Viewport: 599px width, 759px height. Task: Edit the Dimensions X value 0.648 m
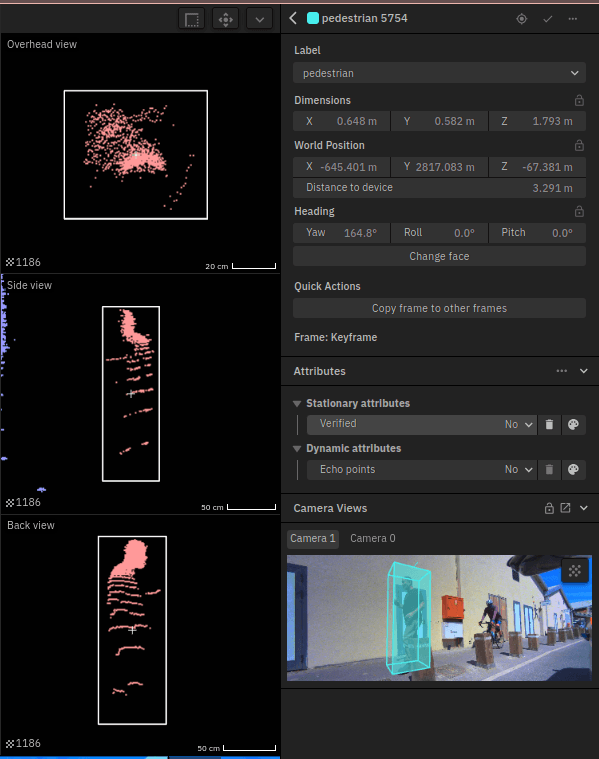[341, 121]
